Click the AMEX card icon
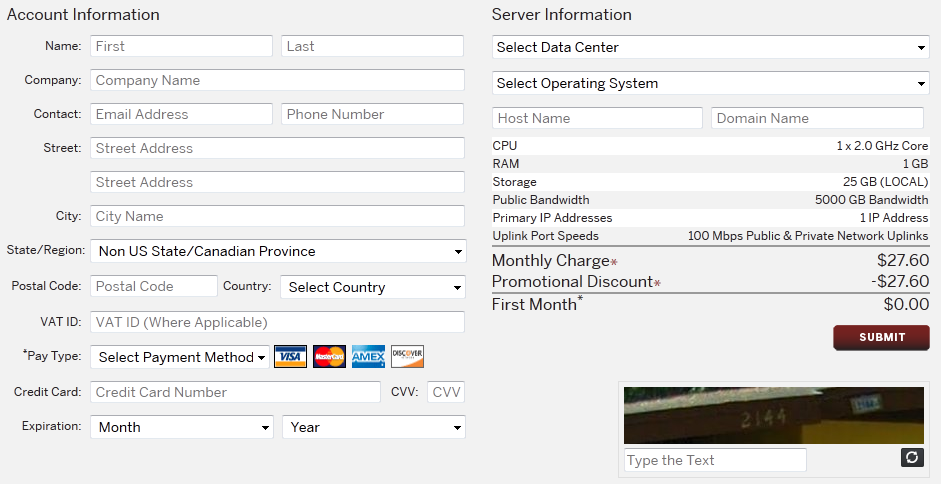The height and width of the screenshot is (484, 941). pos(368,357)
